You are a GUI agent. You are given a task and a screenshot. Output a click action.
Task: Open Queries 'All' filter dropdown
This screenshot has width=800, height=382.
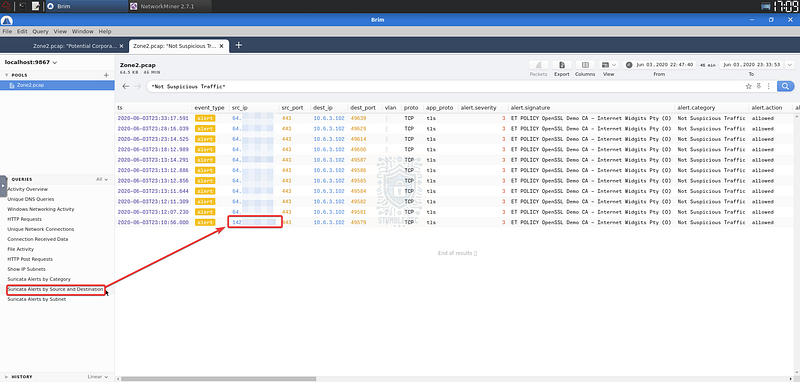click(102, 180)
